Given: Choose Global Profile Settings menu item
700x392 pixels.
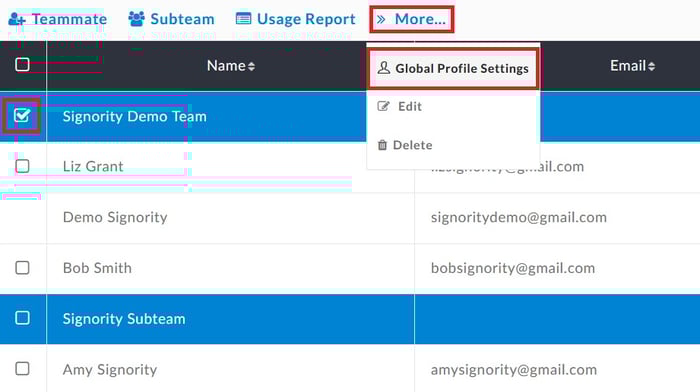Looking at the screenshot, I should pyautogui.click(x=453, y=68).
